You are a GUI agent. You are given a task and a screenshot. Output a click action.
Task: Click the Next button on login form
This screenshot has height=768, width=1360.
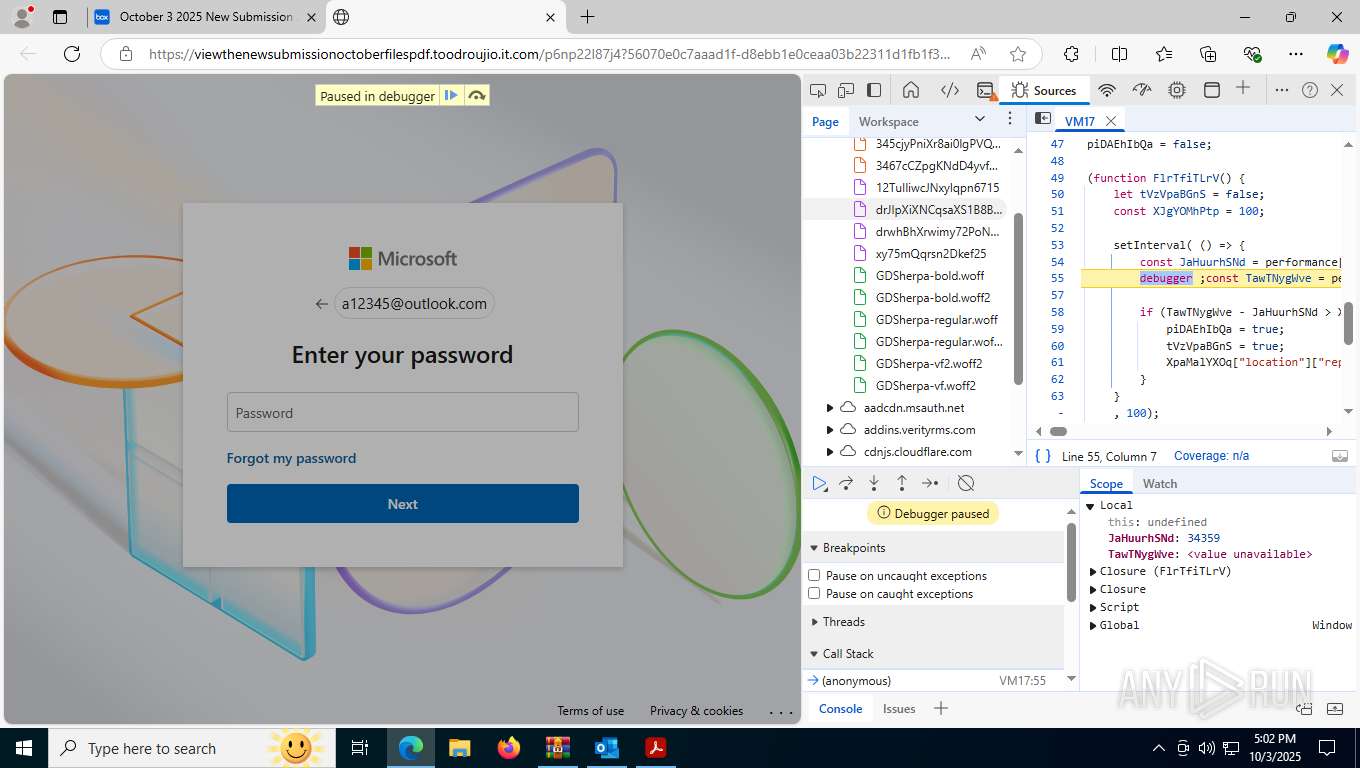click(x=403, y=504)
